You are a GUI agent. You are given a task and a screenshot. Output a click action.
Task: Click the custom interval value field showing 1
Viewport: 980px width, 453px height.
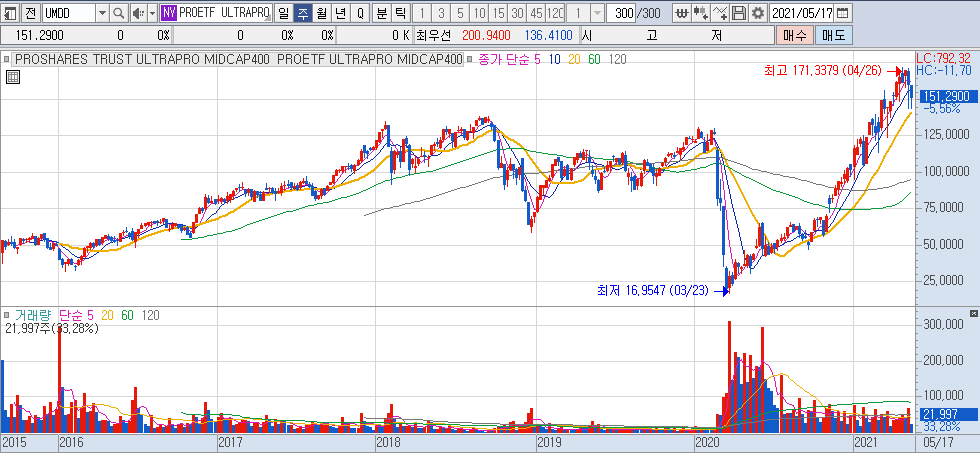[x=578, y=12]
